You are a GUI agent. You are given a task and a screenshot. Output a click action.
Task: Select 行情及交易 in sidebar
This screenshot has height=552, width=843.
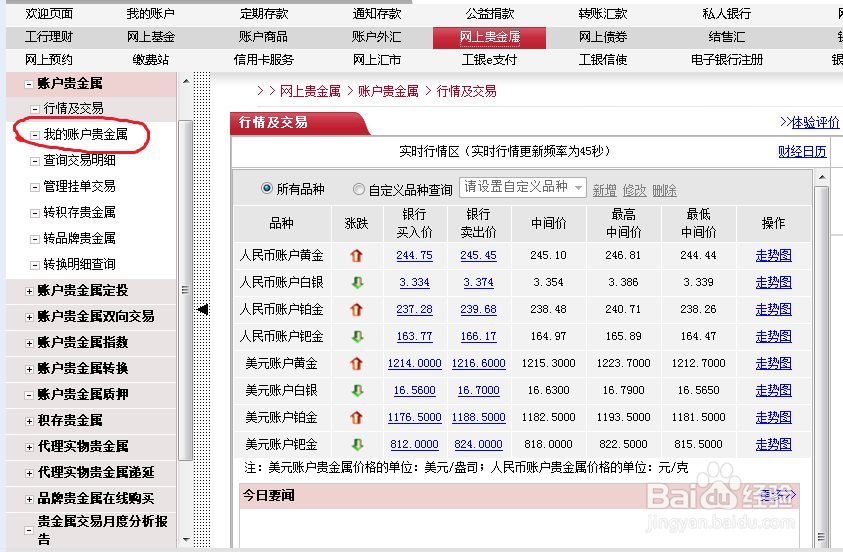point(73,109)
